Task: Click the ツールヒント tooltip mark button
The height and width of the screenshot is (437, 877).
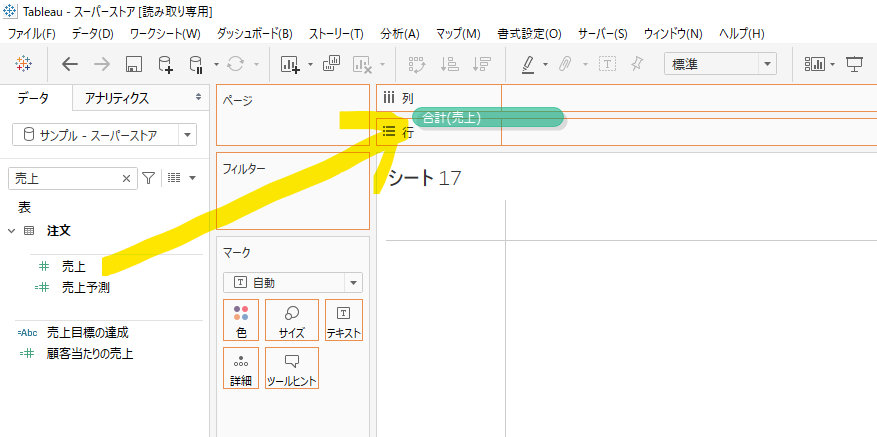Action: 291,368
